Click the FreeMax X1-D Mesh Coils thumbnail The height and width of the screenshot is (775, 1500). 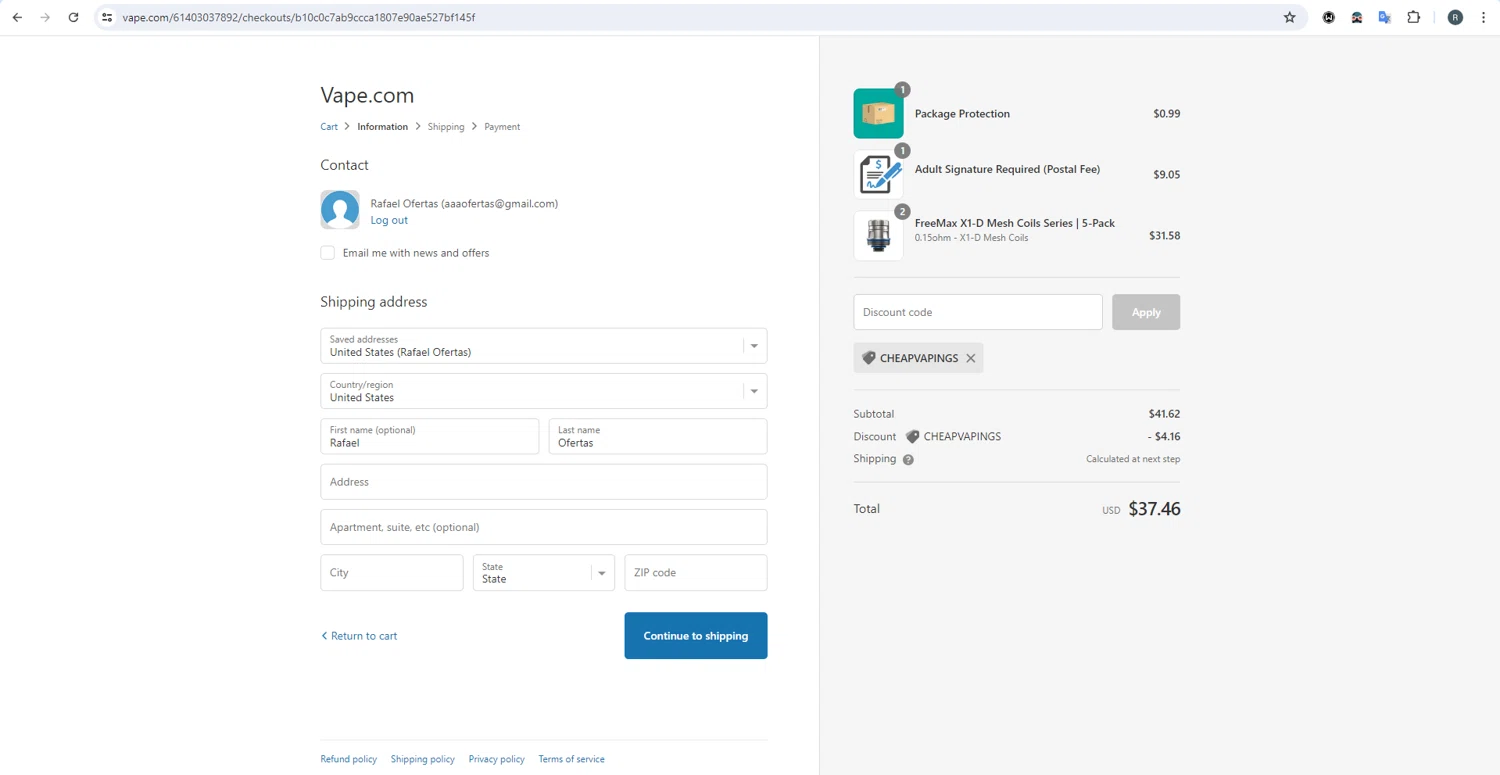(x=878, y=236)
